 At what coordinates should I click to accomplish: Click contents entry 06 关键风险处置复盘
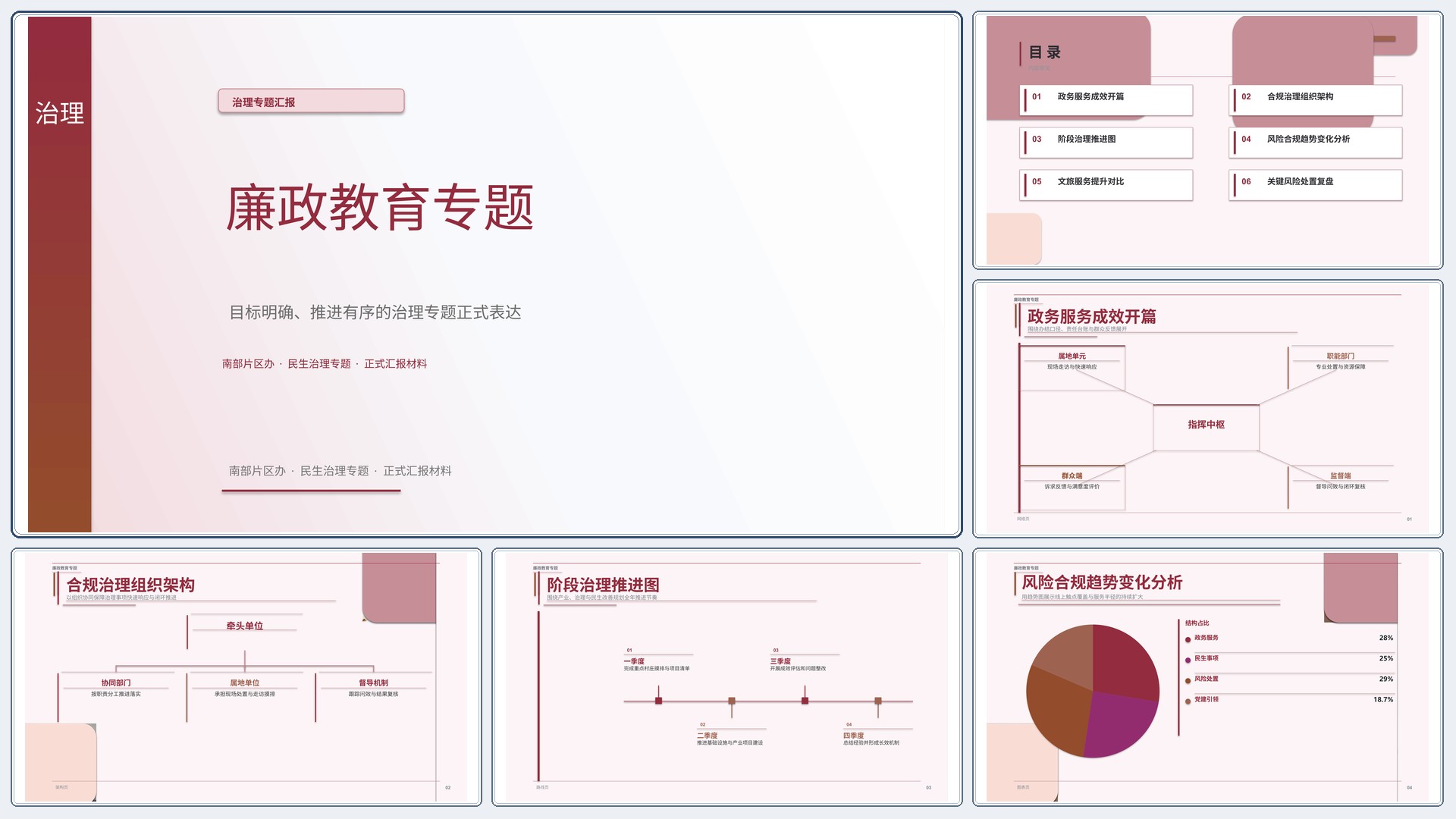(1316, 184)
